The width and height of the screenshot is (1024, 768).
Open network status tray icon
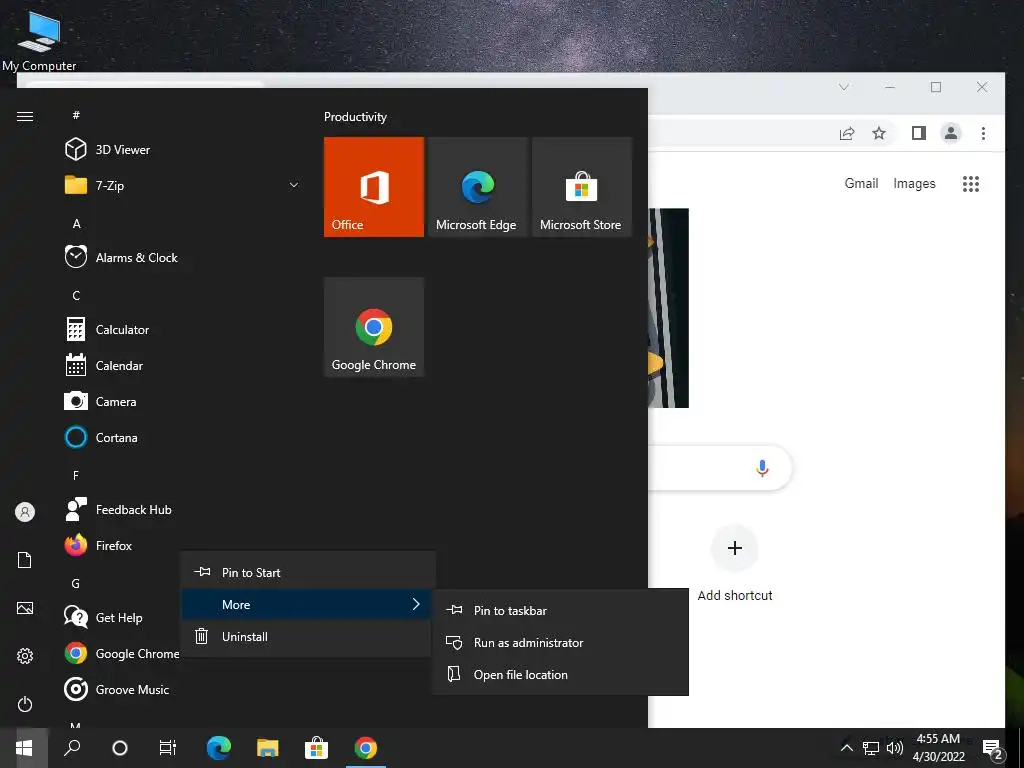pos(871,748)
